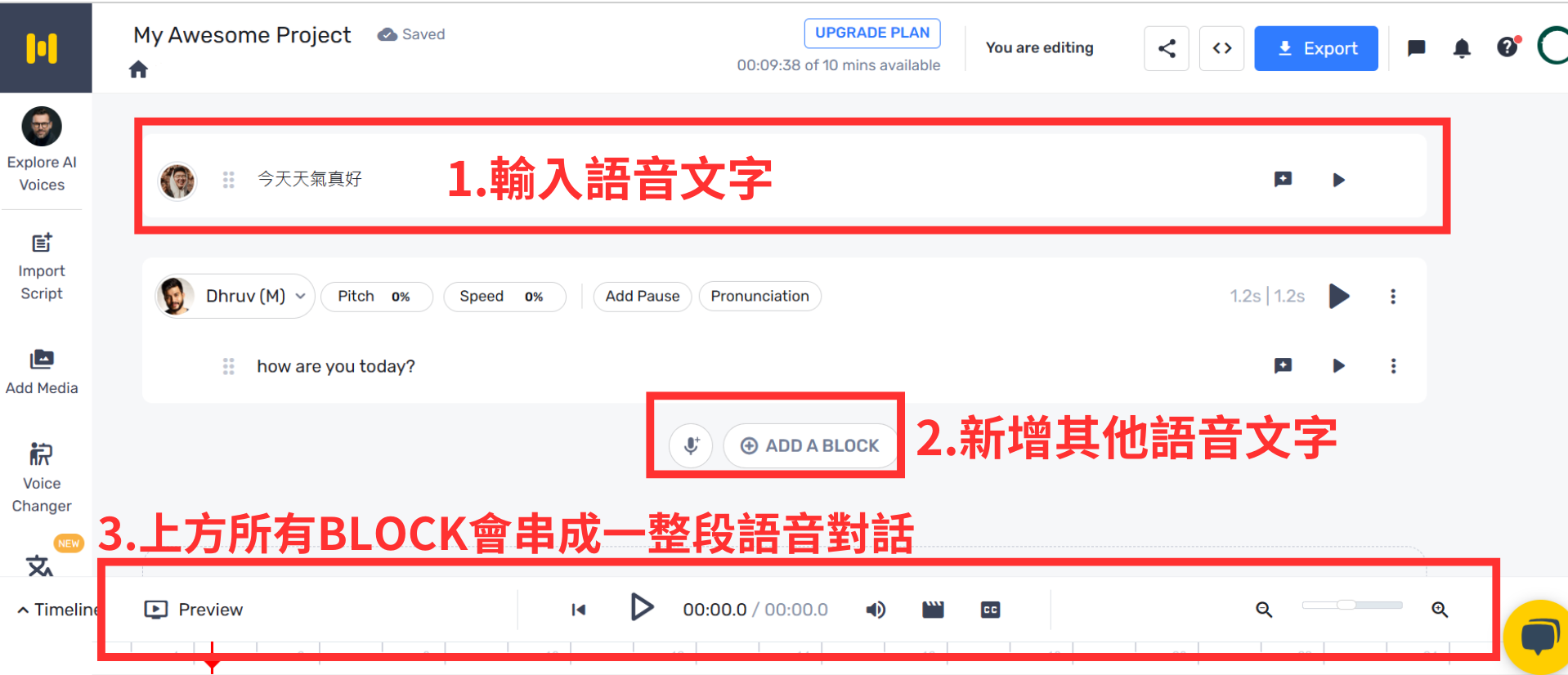Click the share icon in the header
Image resolution: width=1568 pixels, height=675 pixels.
[x=1166, y=48]
